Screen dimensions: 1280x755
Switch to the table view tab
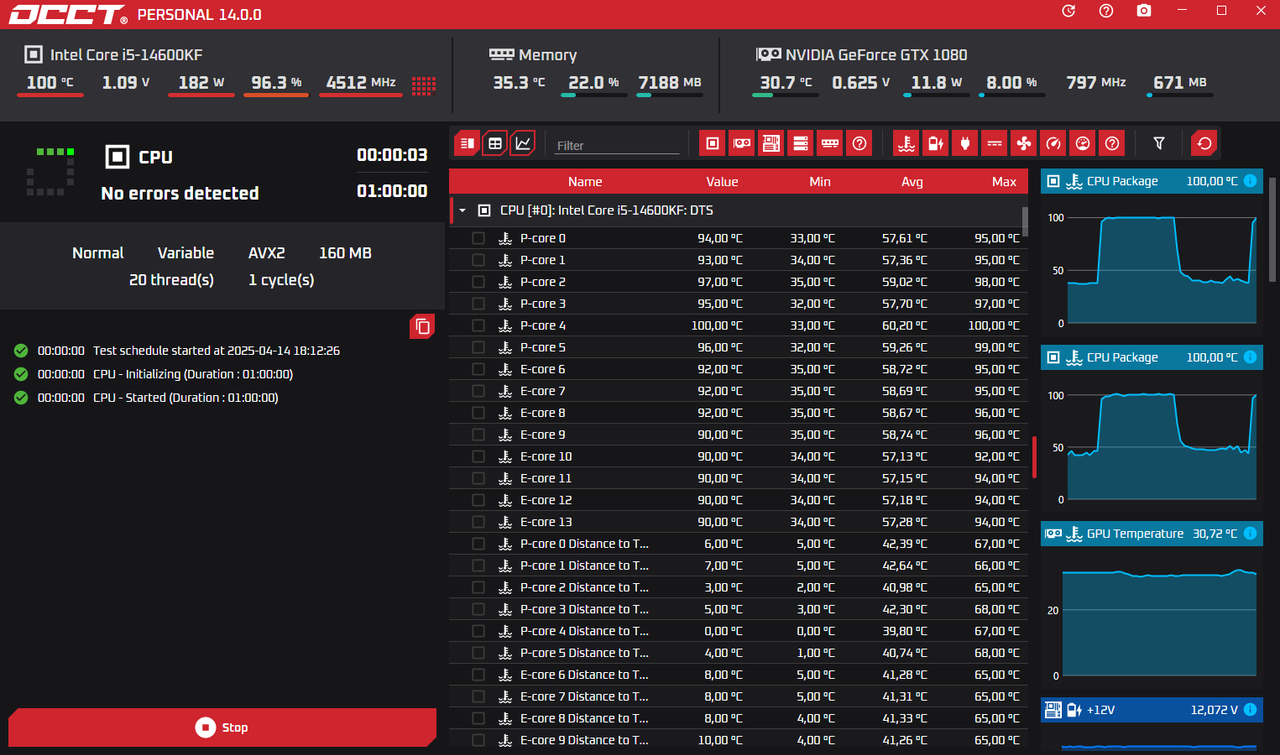click(x=494, y=142)
